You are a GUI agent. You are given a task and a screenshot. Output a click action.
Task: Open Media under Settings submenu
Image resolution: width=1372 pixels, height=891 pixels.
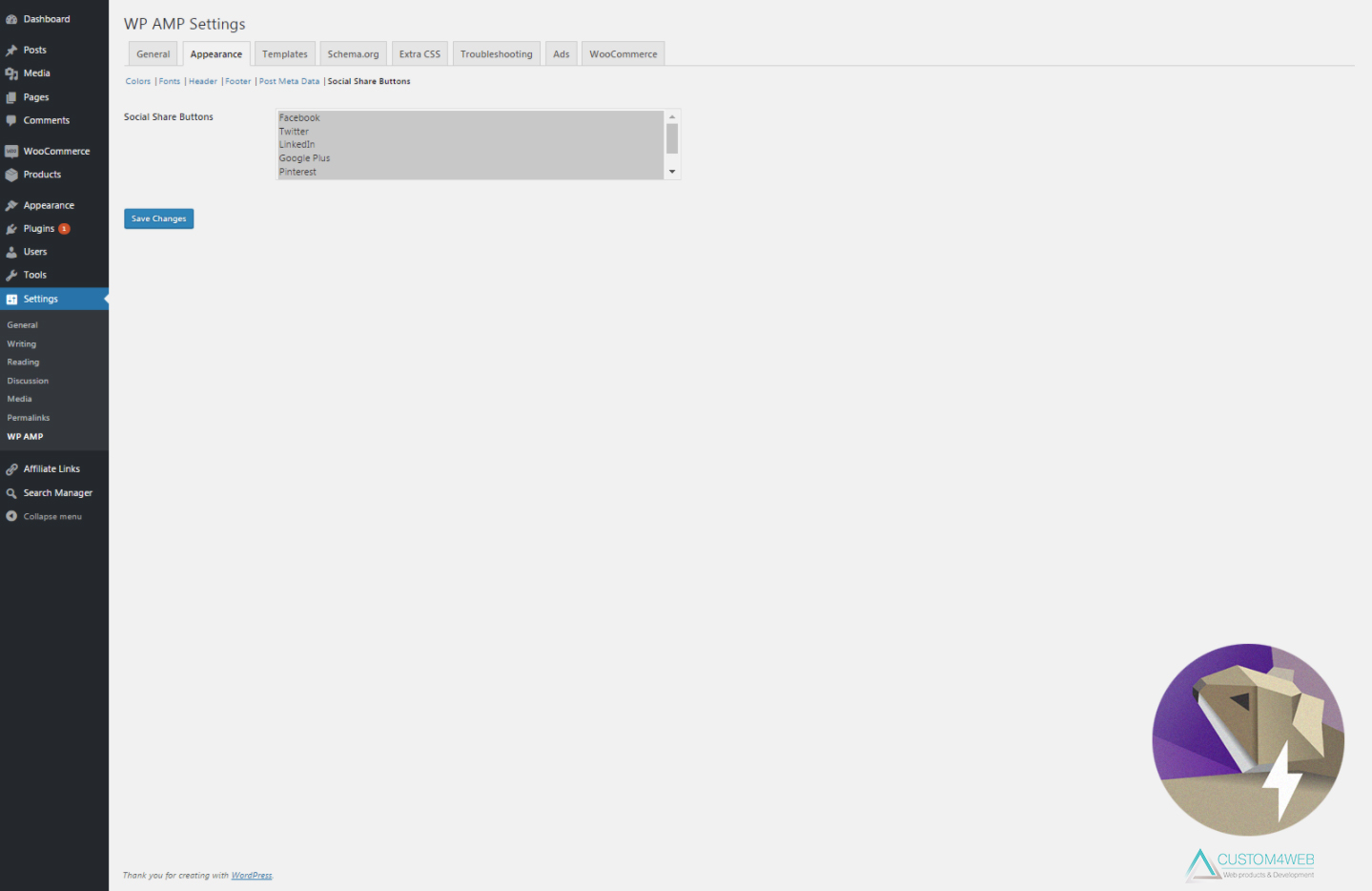20,399
